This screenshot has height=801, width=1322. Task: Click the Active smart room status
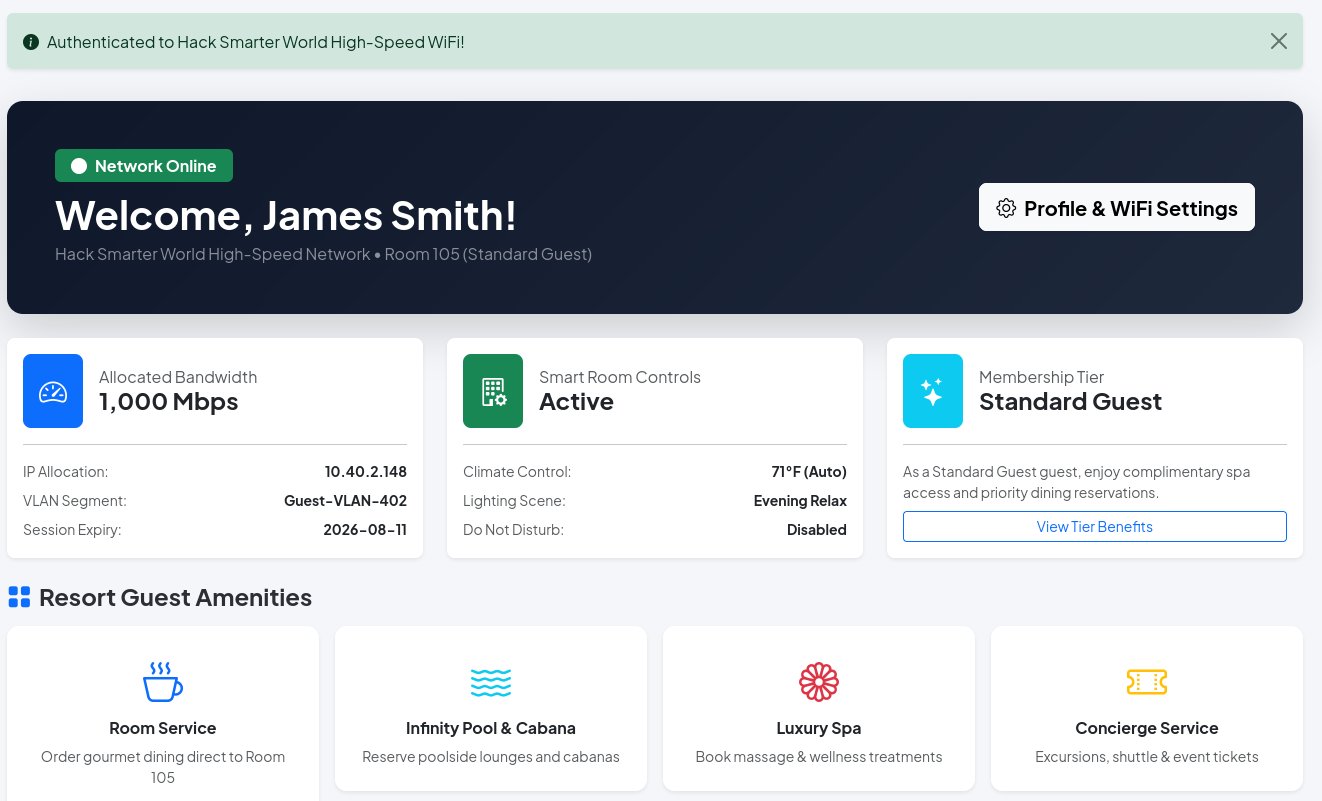pyautogui.click(x=576, y=401)
